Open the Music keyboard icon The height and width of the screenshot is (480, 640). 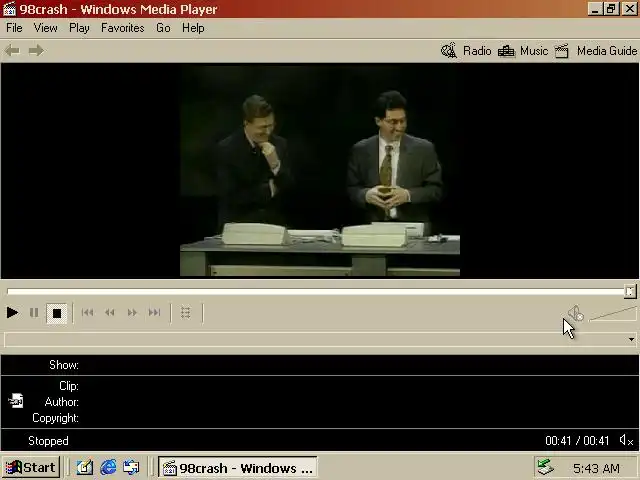[x=506, y=51]
